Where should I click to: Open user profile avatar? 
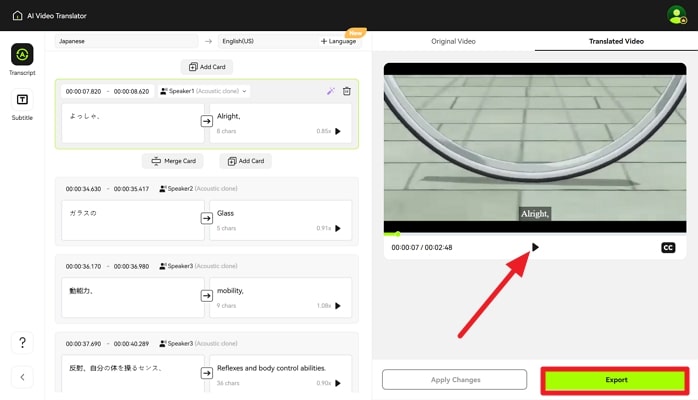pyautogui.click(x=676, y=15)
